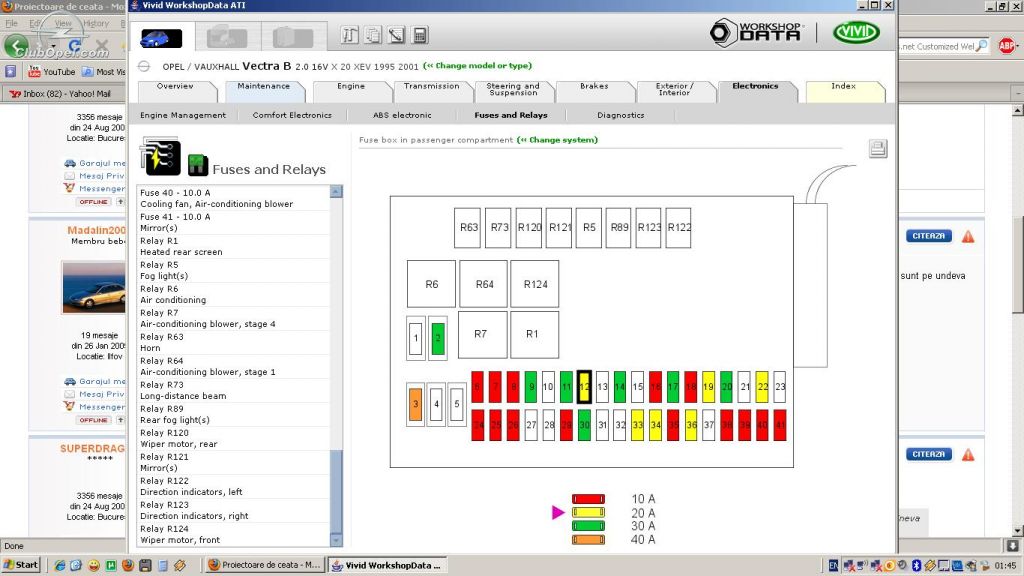Image resolution: width=1024 pixels, height=576 pixels.
Task: Click the Workshop Data logo
Action: click(757, 32)
